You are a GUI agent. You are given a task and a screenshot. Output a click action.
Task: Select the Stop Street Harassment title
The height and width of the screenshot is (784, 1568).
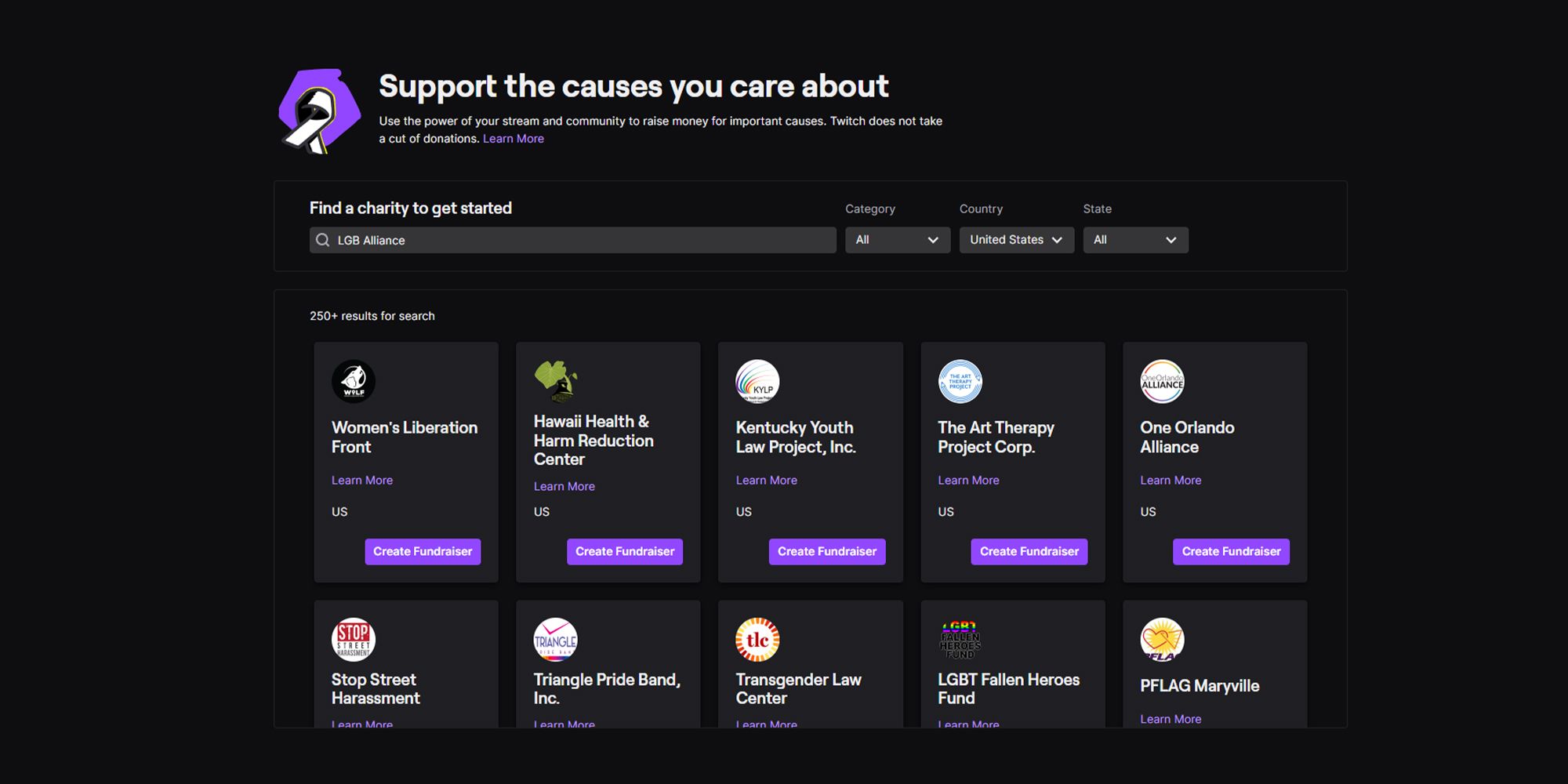click(376, 688)
